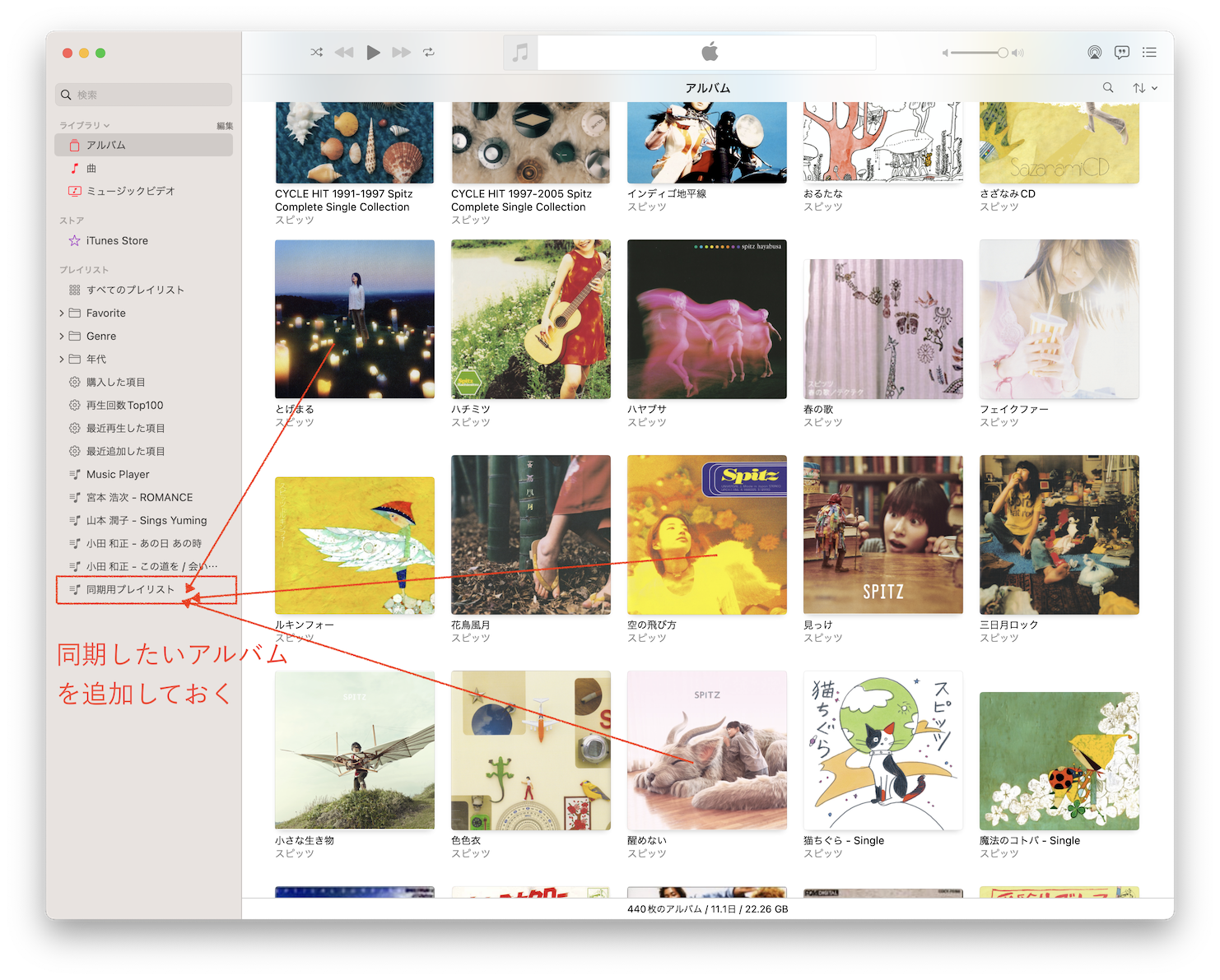Open the iTunes Store
Viewport: 1220px width, 980px height.
tap(144, 241)
